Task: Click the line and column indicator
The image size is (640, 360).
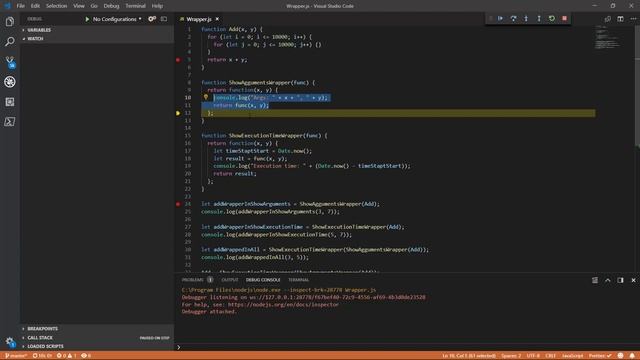Action: (x=469, y=356)
